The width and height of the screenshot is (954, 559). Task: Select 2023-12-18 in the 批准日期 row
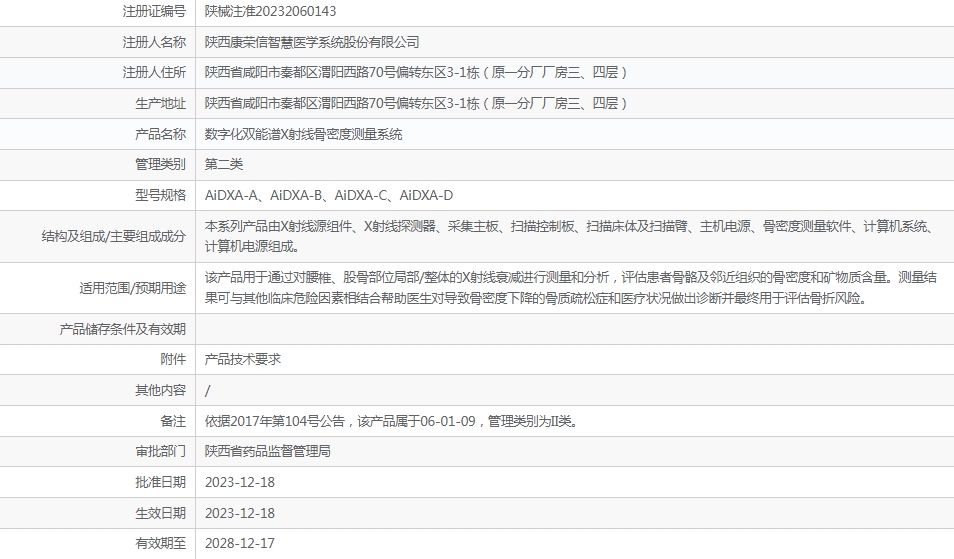pyautogui.click(x=240, y=482)
